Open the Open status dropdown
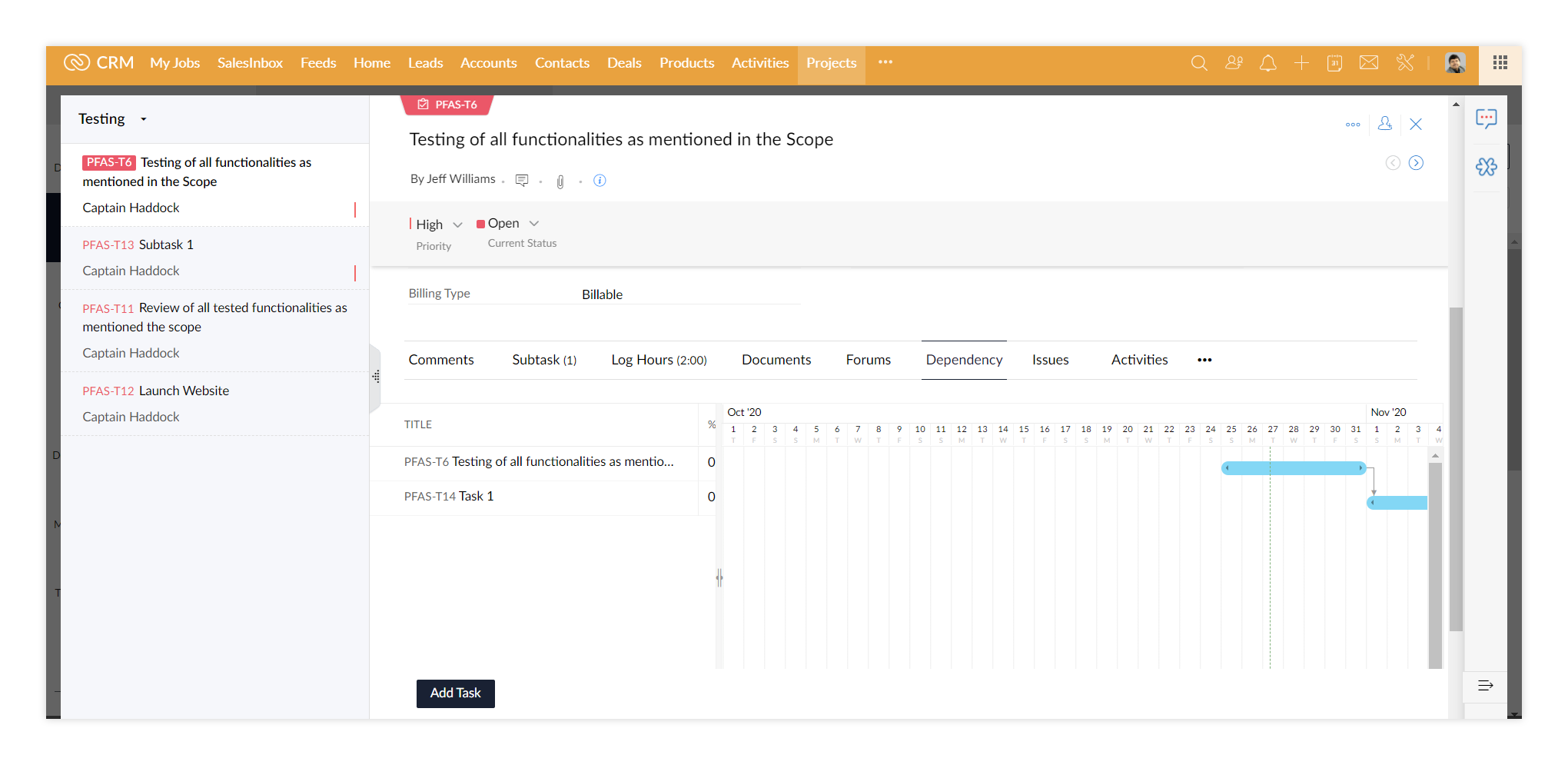 click(534, 224)
